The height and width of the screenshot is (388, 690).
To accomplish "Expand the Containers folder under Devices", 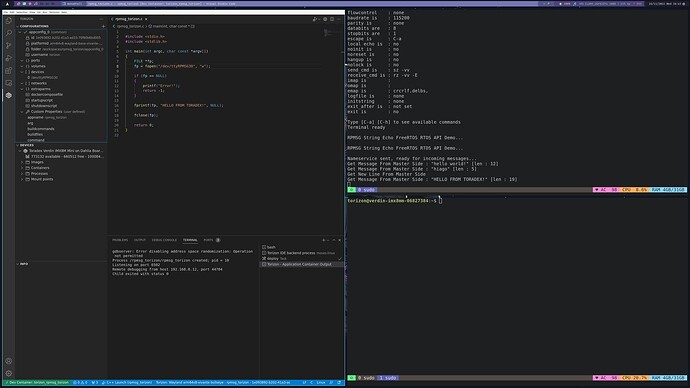I will point(22,168).
